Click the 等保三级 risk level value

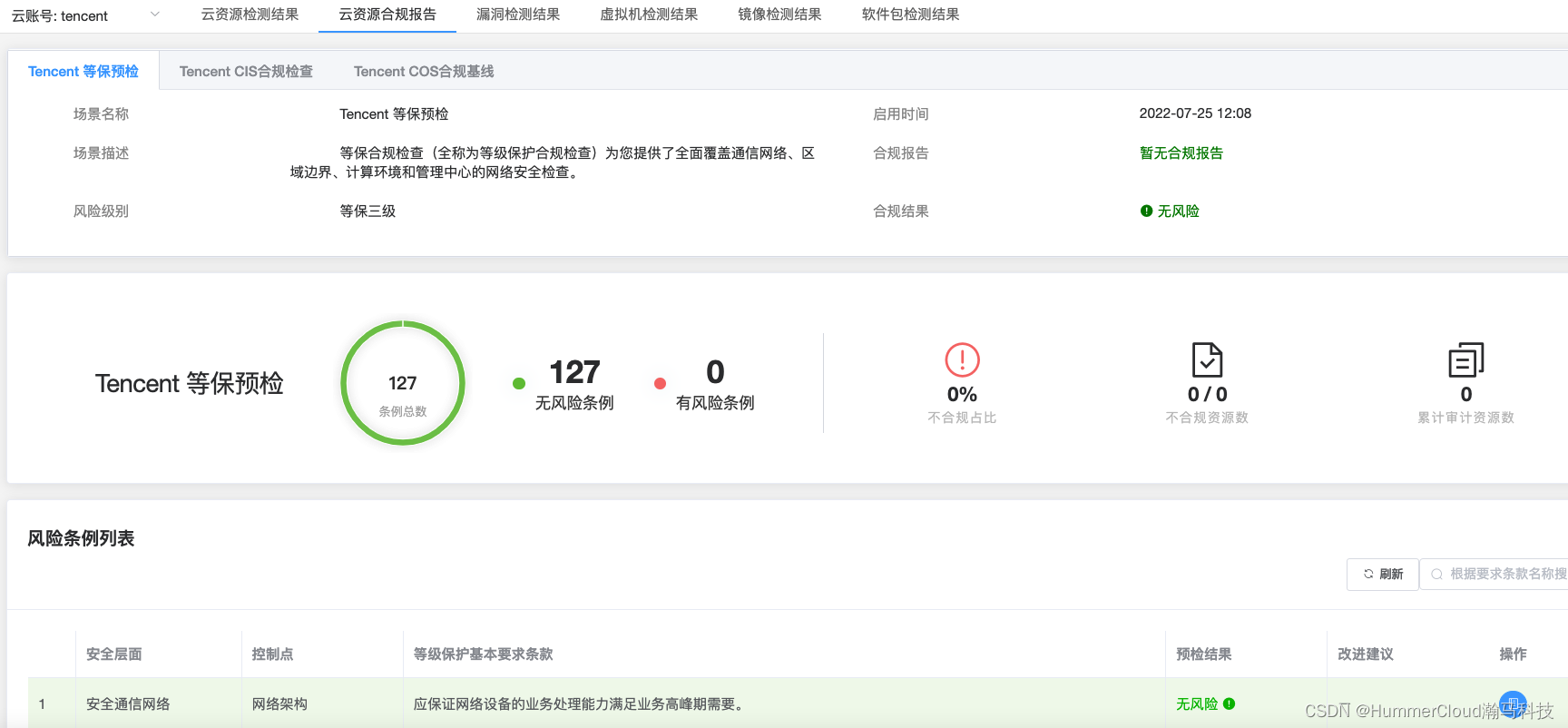coord(367,211)
